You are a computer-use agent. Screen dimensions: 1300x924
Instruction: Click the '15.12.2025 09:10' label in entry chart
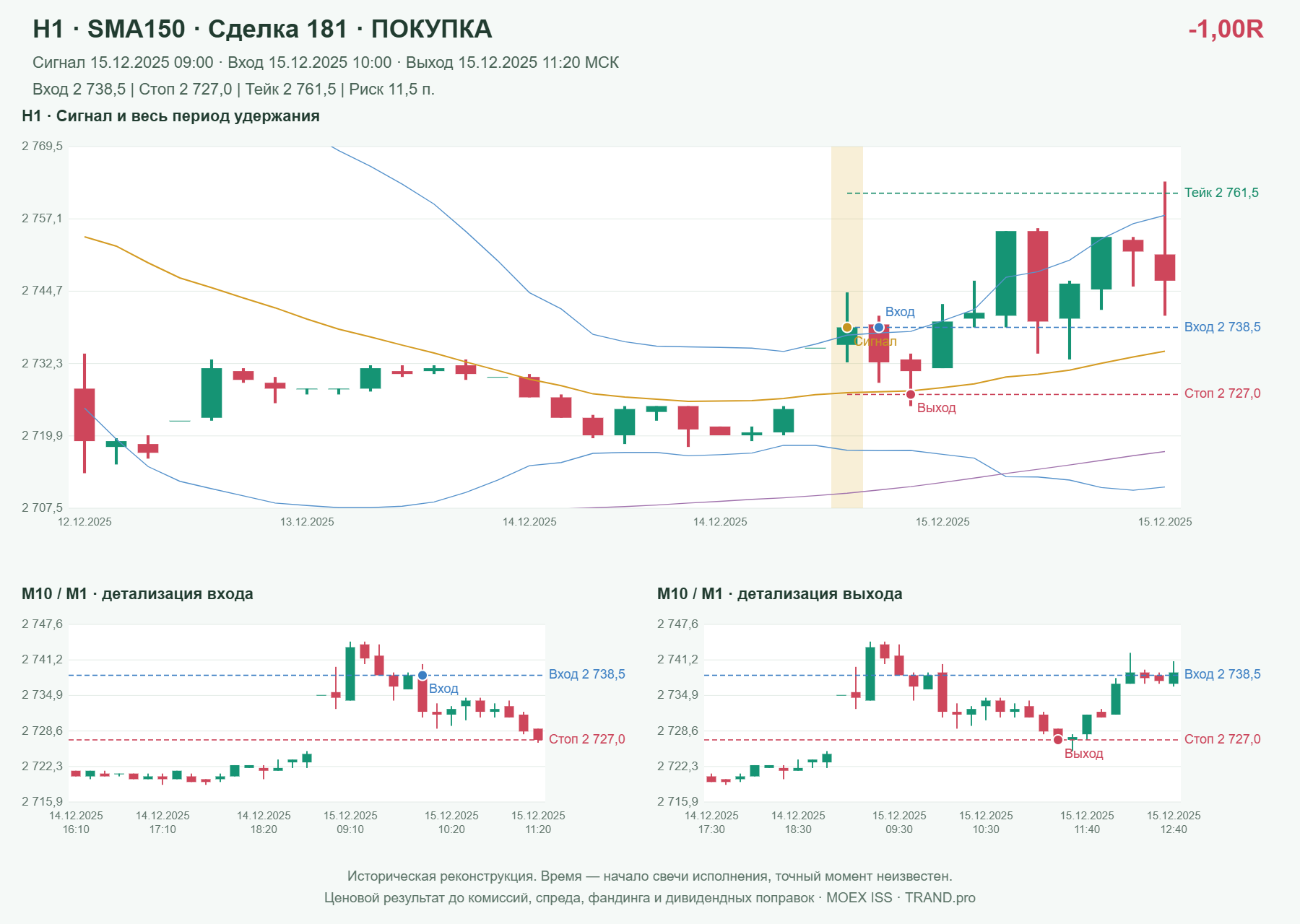click(x=350, y=822)
